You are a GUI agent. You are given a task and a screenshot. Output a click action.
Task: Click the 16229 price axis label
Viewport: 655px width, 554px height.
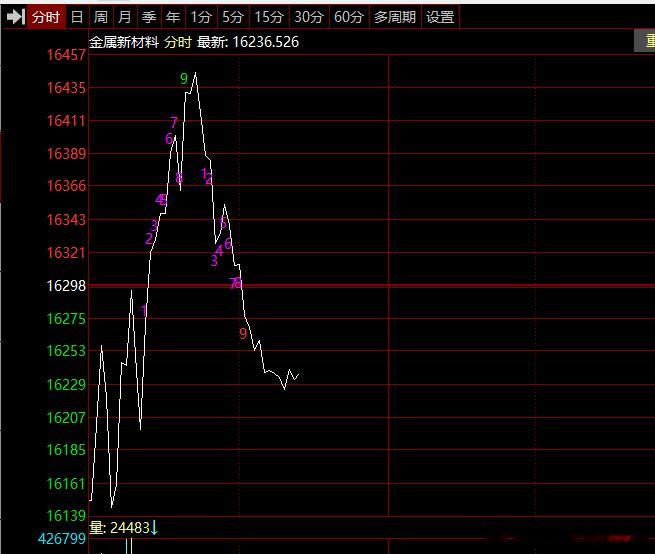(x=66, y=384)
